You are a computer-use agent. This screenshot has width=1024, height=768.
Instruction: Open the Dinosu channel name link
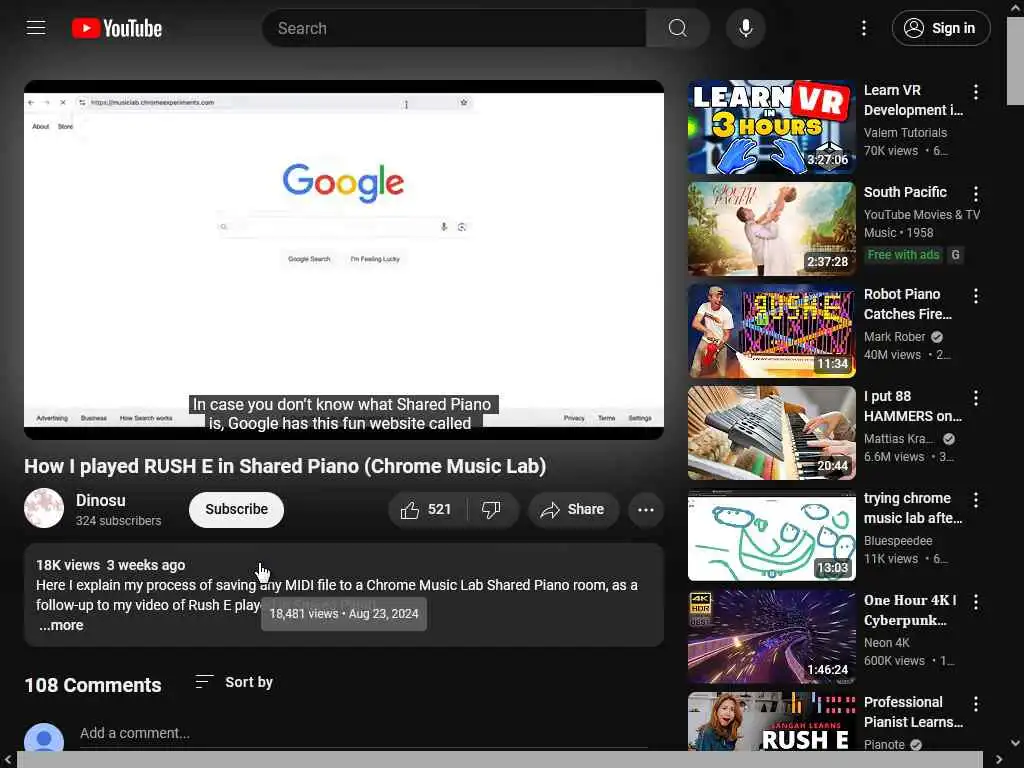click(101, 500)
